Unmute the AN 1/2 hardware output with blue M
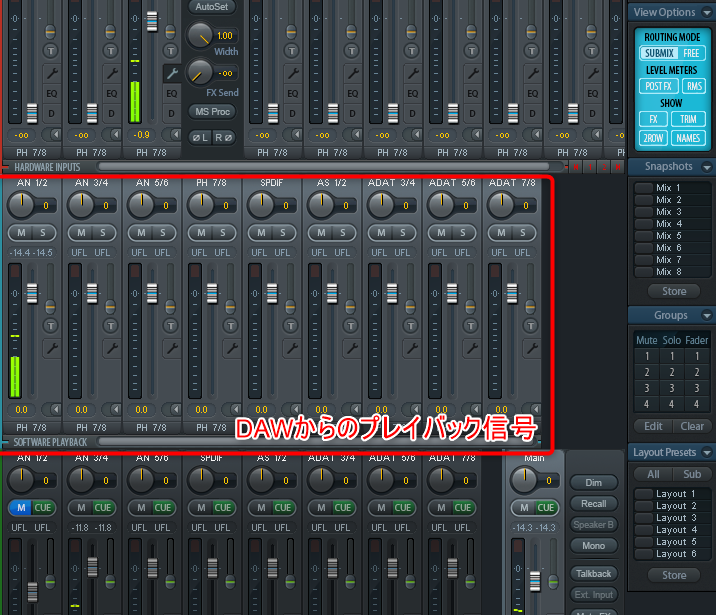 [x=21, y=508]
